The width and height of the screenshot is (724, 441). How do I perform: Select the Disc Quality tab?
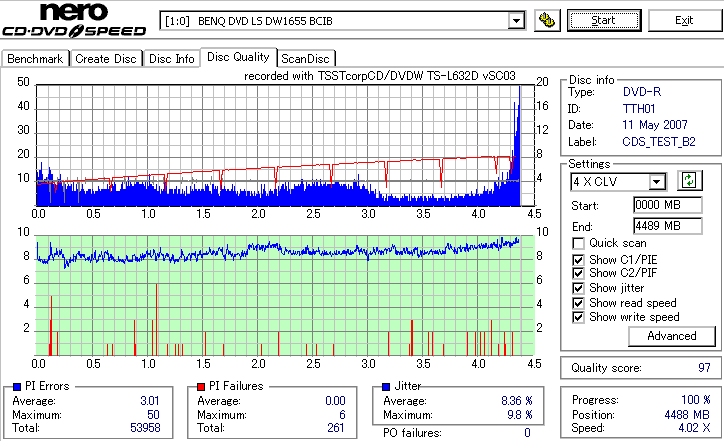(238, 57)
